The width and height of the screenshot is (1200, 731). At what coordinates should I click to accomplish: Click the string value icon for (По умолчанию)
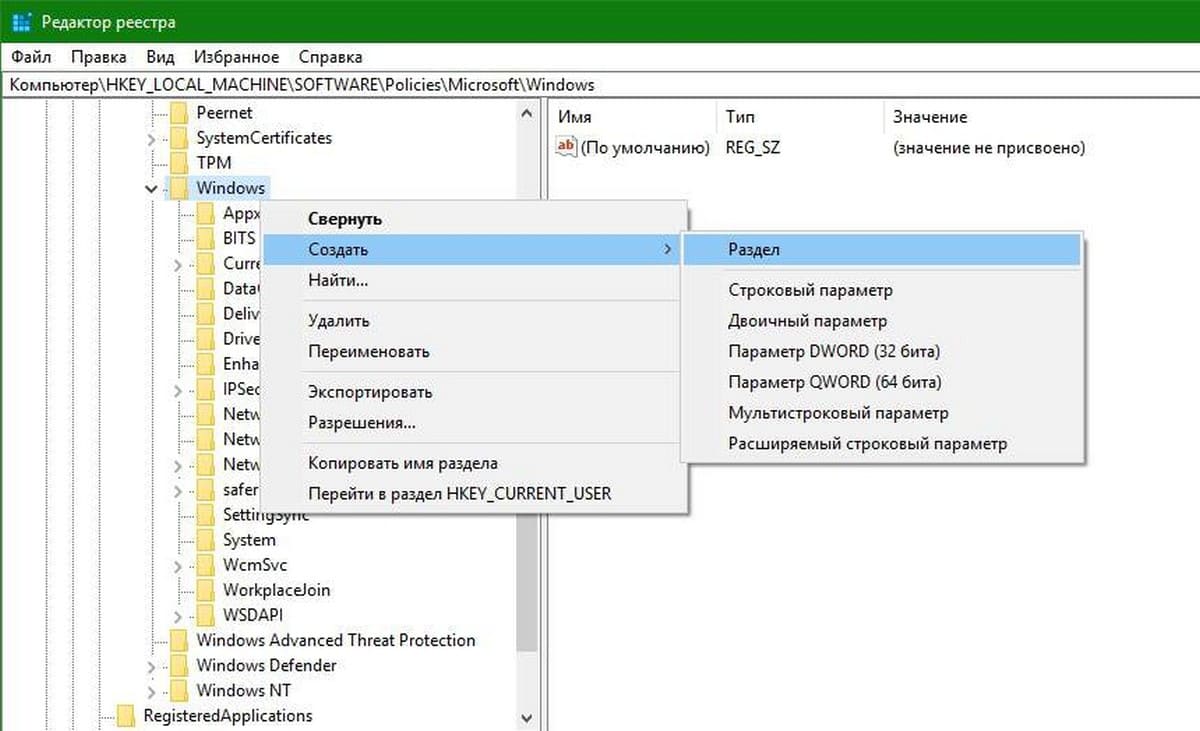[566, 148]
